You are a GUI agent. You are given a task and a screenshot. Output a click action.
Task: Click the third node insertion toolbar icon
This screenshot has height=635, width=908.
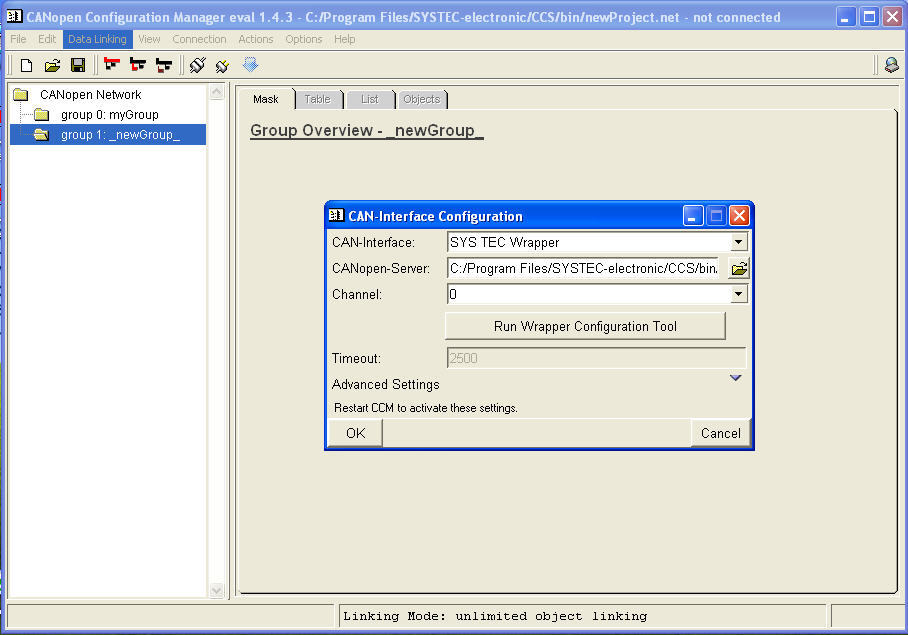(x=163, y=64)
